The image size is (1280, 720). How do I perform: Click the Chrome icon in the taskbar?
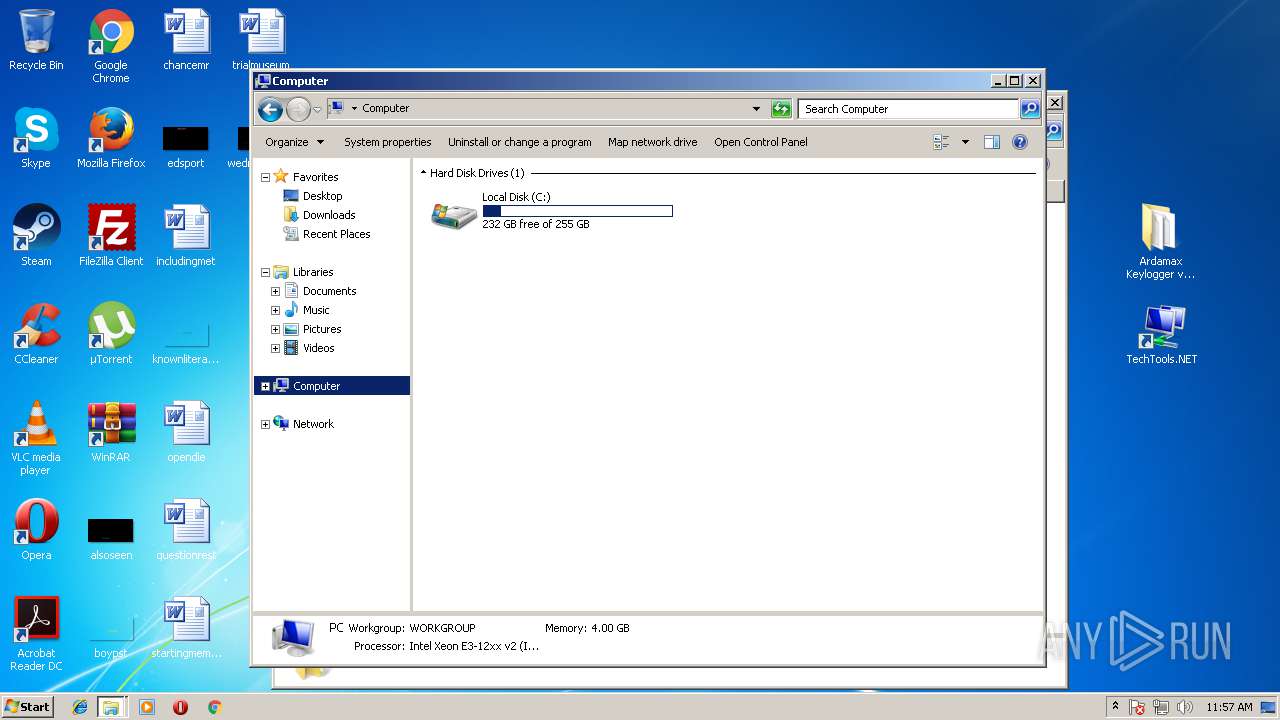click(214, 707)
